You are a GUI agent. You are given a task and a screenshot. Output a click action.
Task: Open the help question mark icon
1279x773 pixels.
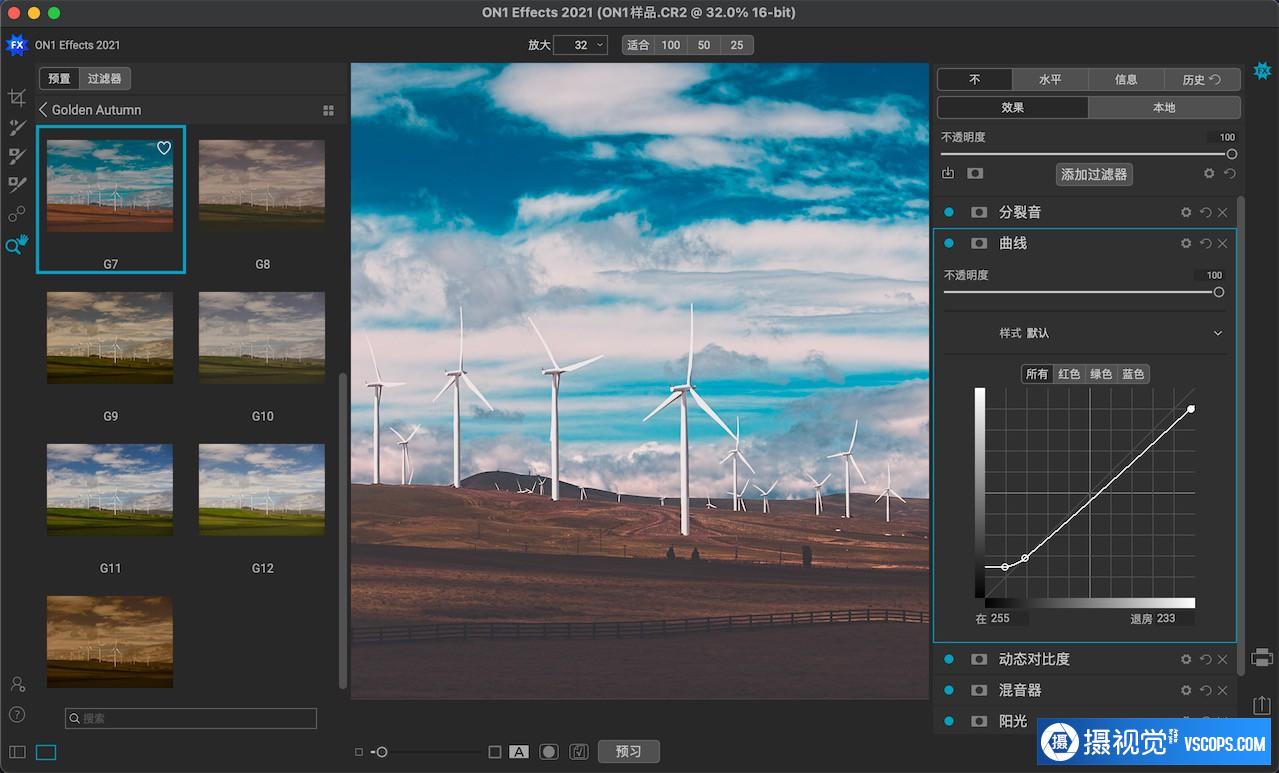17,714
